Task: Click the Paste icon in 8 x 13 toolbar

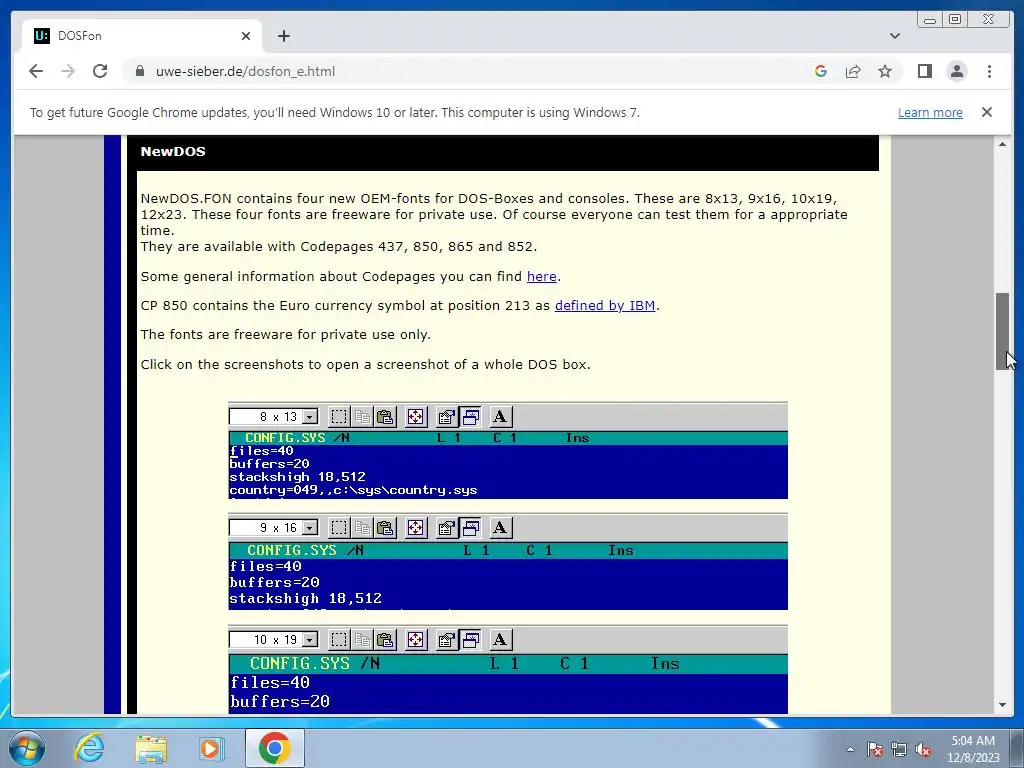Action: point(385,417)
